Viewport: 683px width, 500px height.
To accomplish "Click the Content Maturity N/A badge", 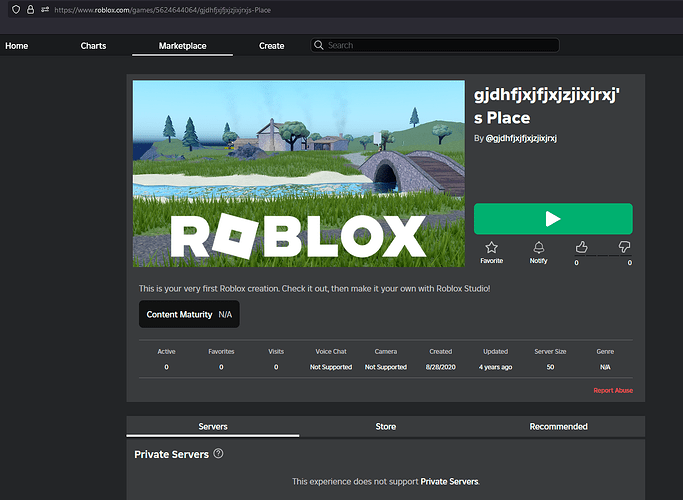I will 189,314.
